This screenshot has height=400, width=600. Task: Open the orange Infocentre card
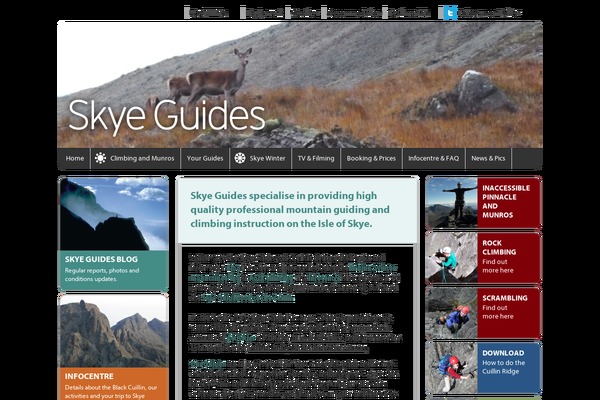(x=113, y=347)
